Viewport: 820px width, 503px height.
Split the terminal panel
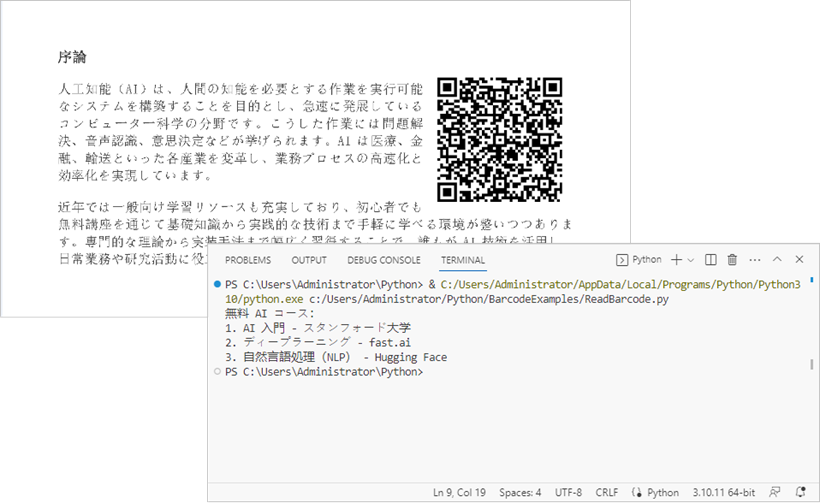pyautogui.click(x=710, y=259)
